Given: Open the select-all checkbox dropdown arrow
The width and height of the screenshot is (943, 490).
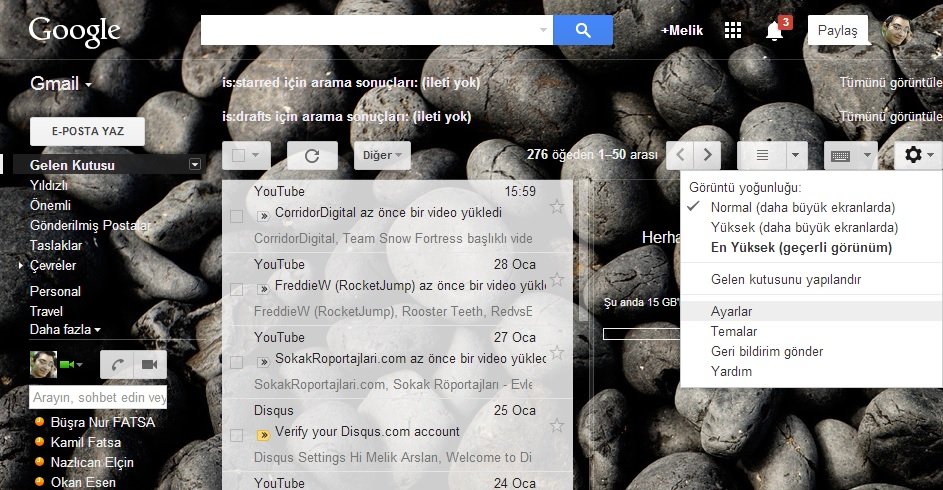Looking at the screenshot, I should (256, 156).
